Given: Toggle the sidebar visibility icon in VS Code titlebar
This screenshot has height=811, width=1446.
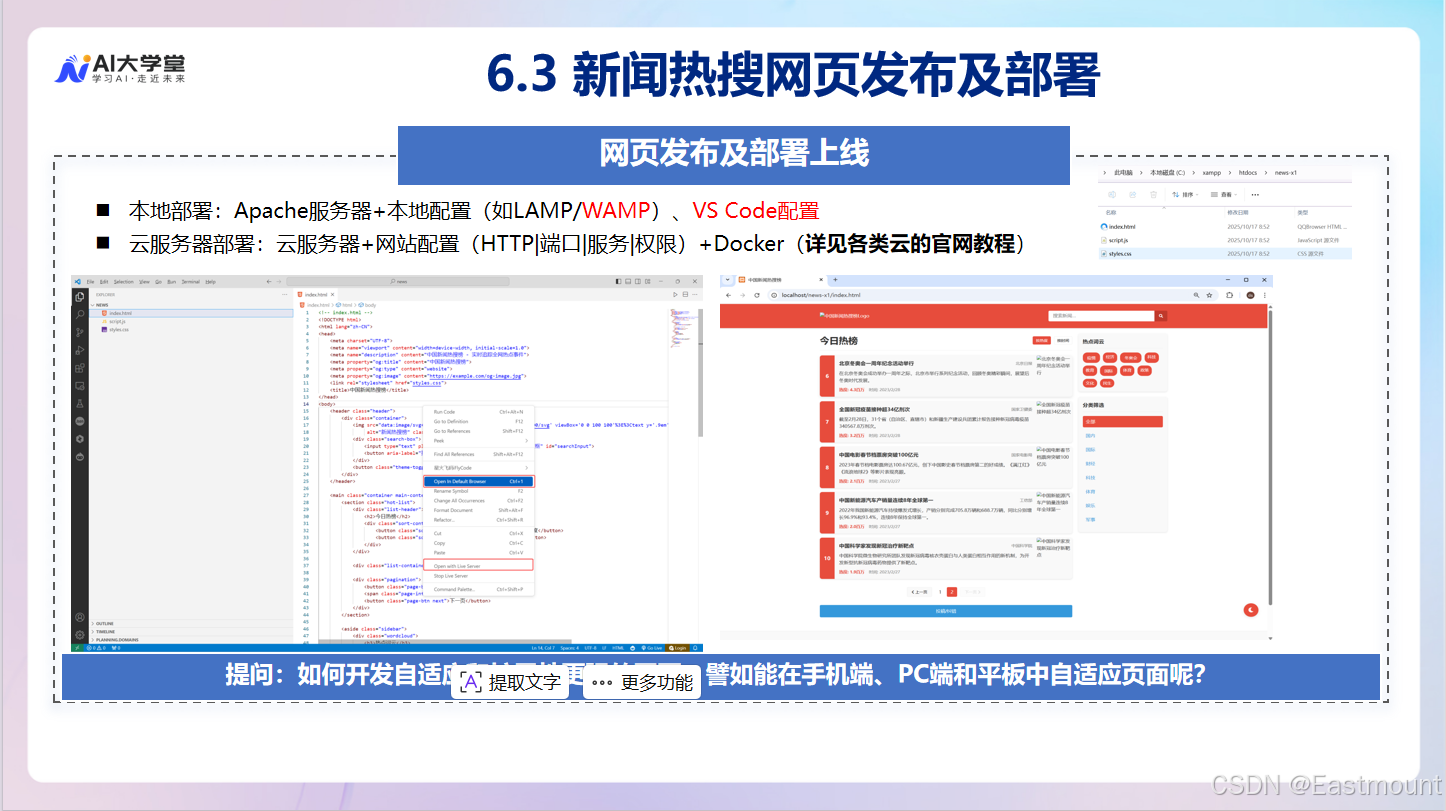Looking at the screenshot, I should click(618, 281).
